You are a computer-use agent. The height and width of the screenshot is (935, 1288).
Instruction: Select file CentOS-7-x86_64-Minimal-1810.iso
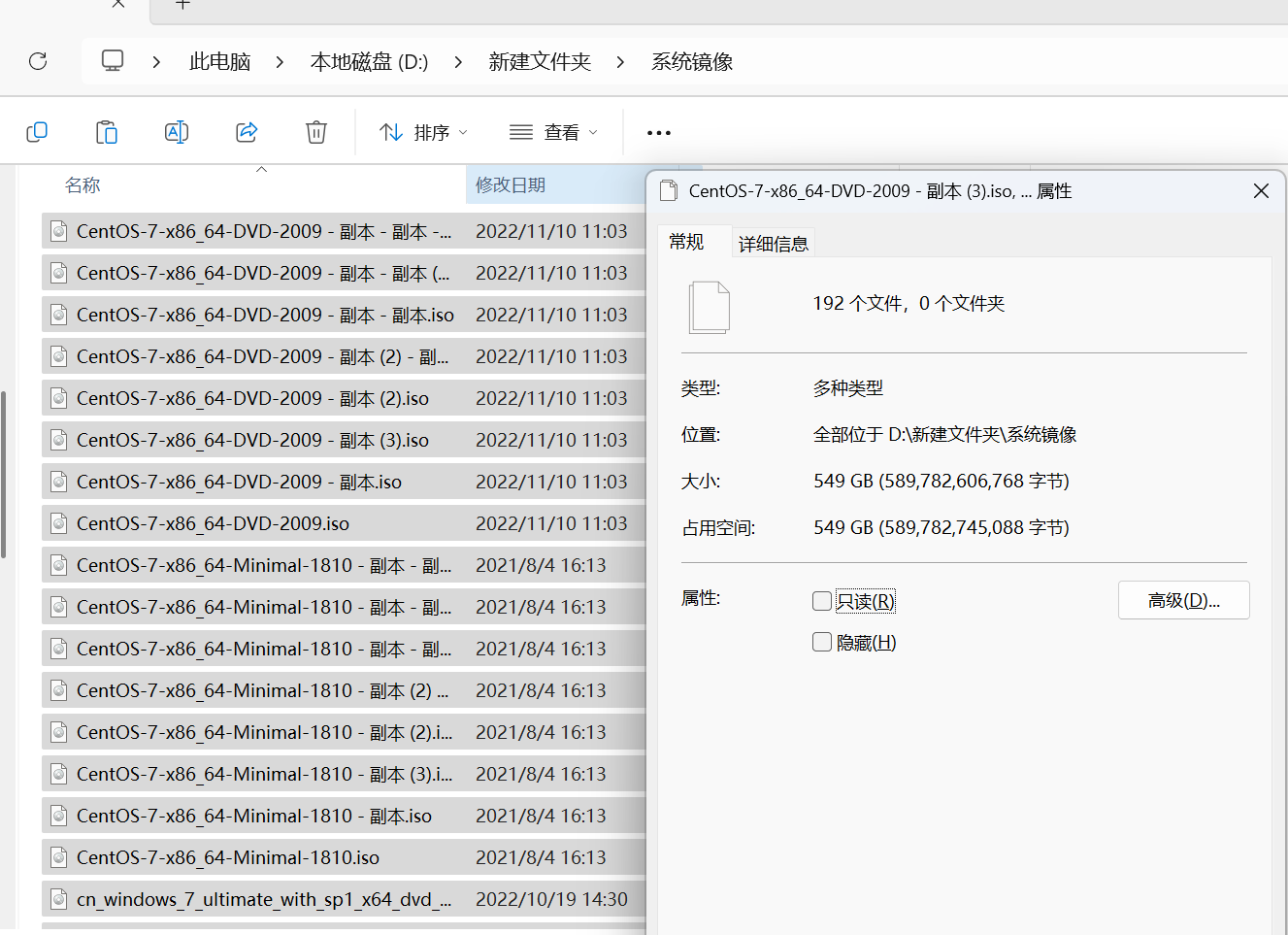pos(344,857)
